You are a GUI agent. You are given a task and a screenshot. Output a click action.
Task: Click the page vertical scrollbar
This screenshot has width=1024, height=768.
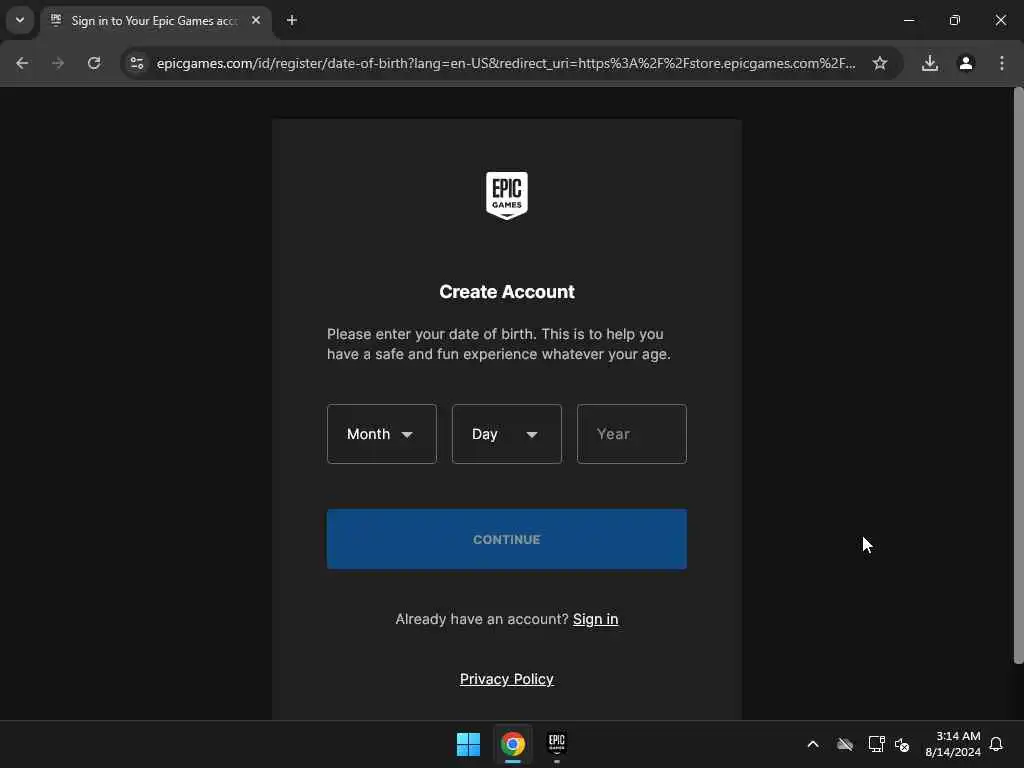coord(1018,376)
